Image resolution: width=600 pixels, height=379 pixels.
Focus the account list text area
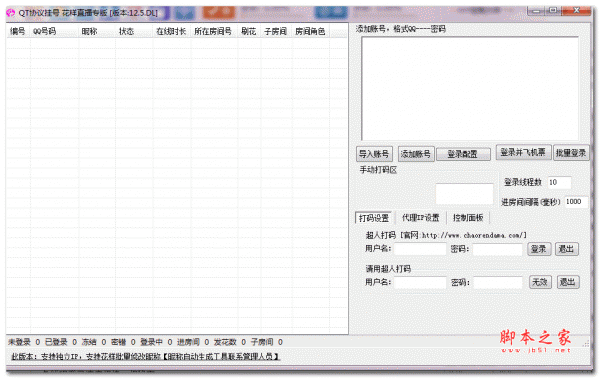point(470,88)
